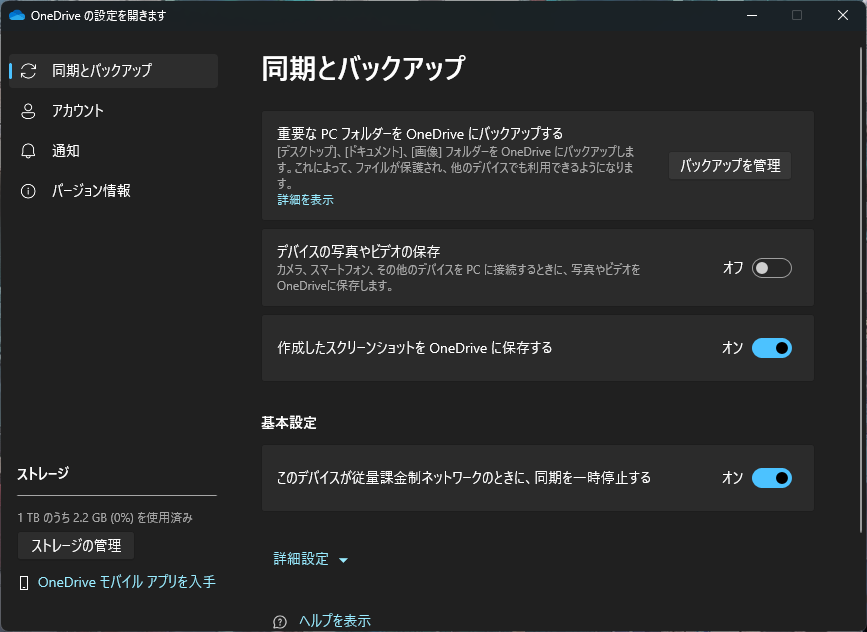Click the person icon beside アカウント
The height and width of the screenshot is (632, 867).
click(28, 111)
